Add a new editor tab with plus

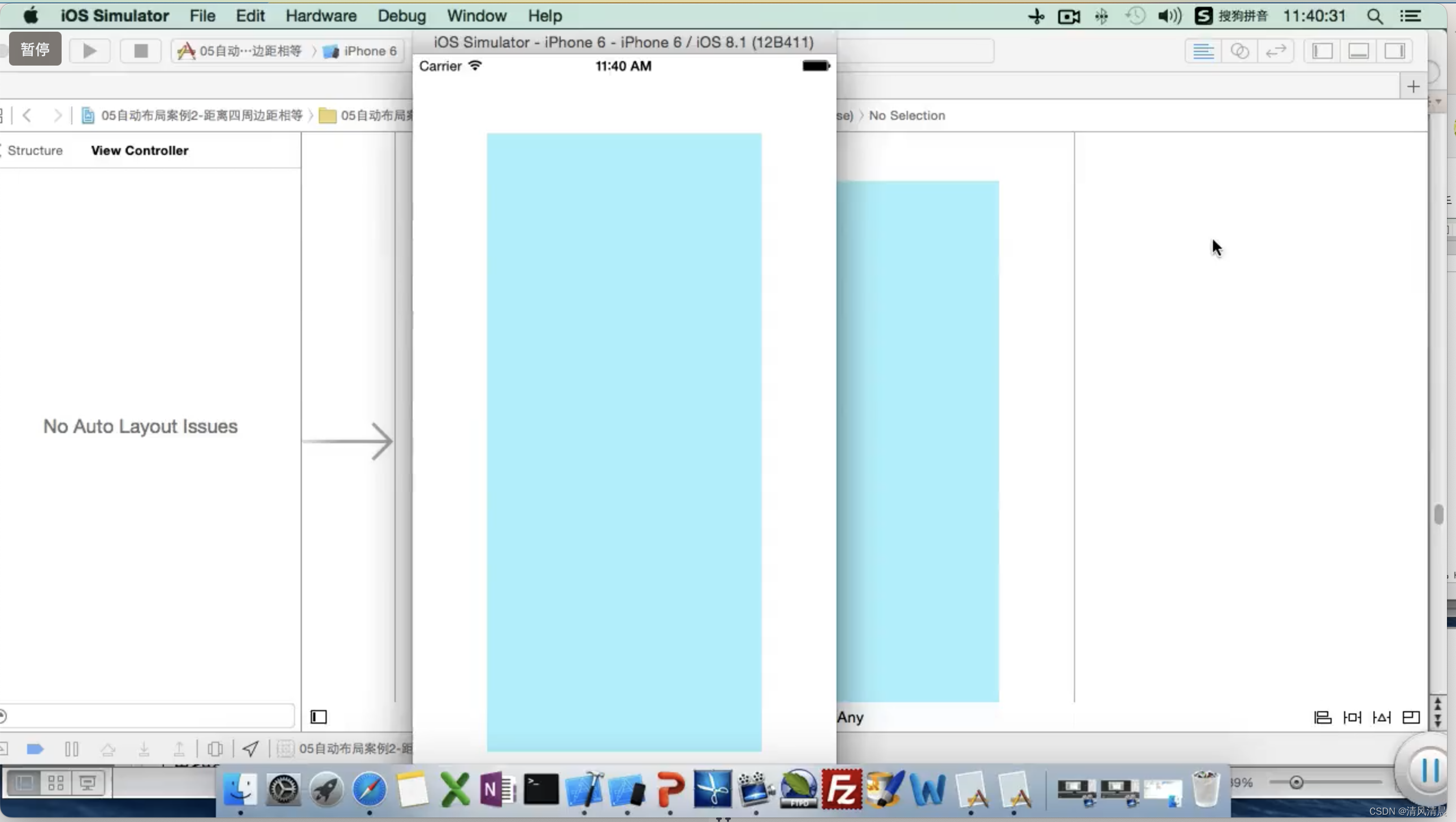point(1413,86)
